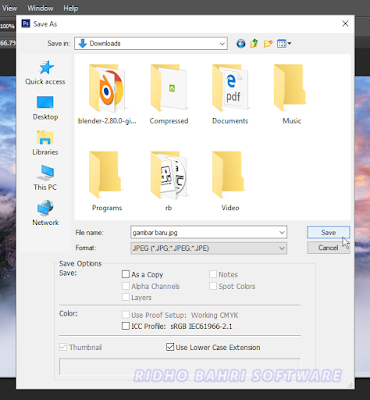Open Network in sidebar
Viewport: 370px width, 400px height.
tap(45, 213)
